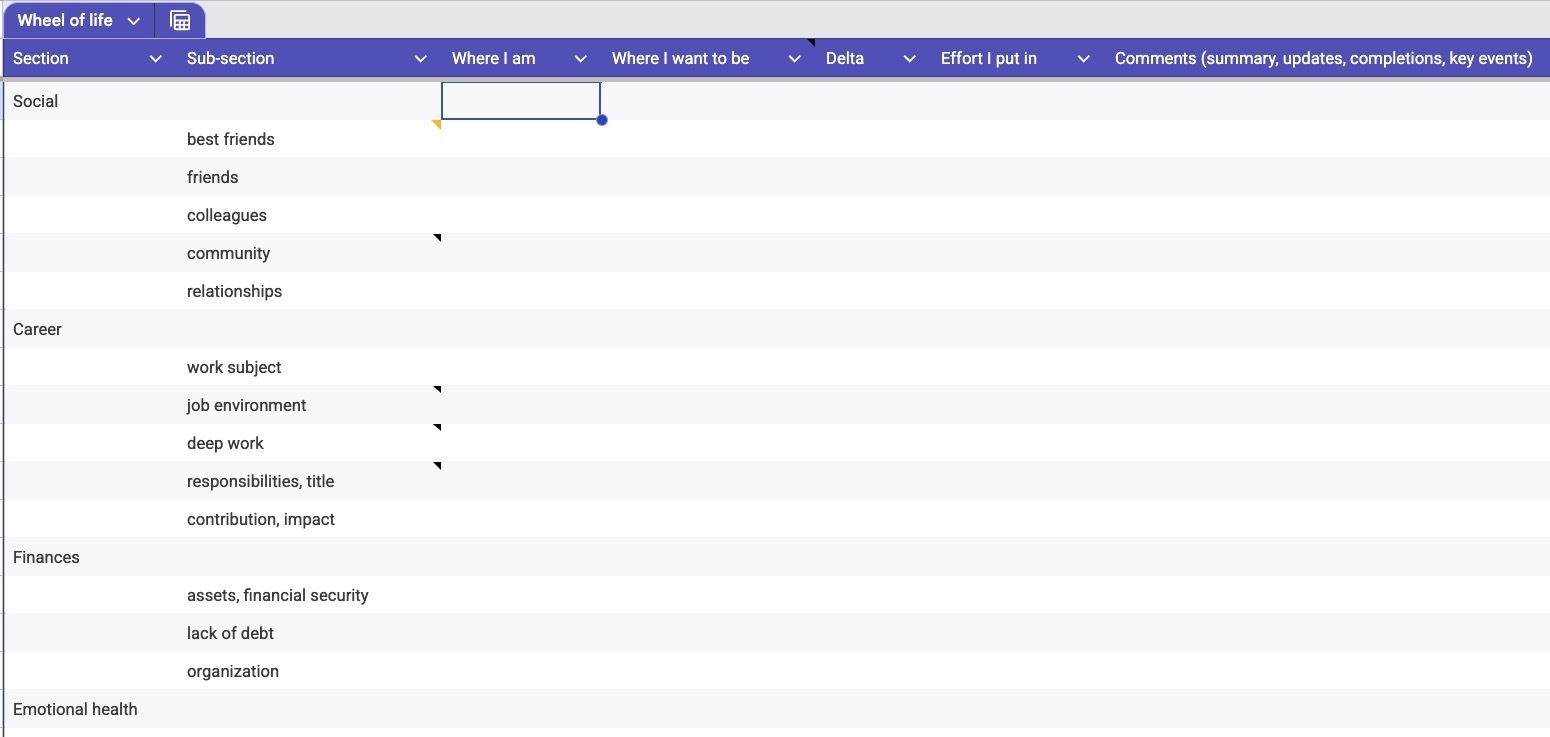Click the table view icon beside Wheel of life
1550x737 pixels.
point(180,20)
